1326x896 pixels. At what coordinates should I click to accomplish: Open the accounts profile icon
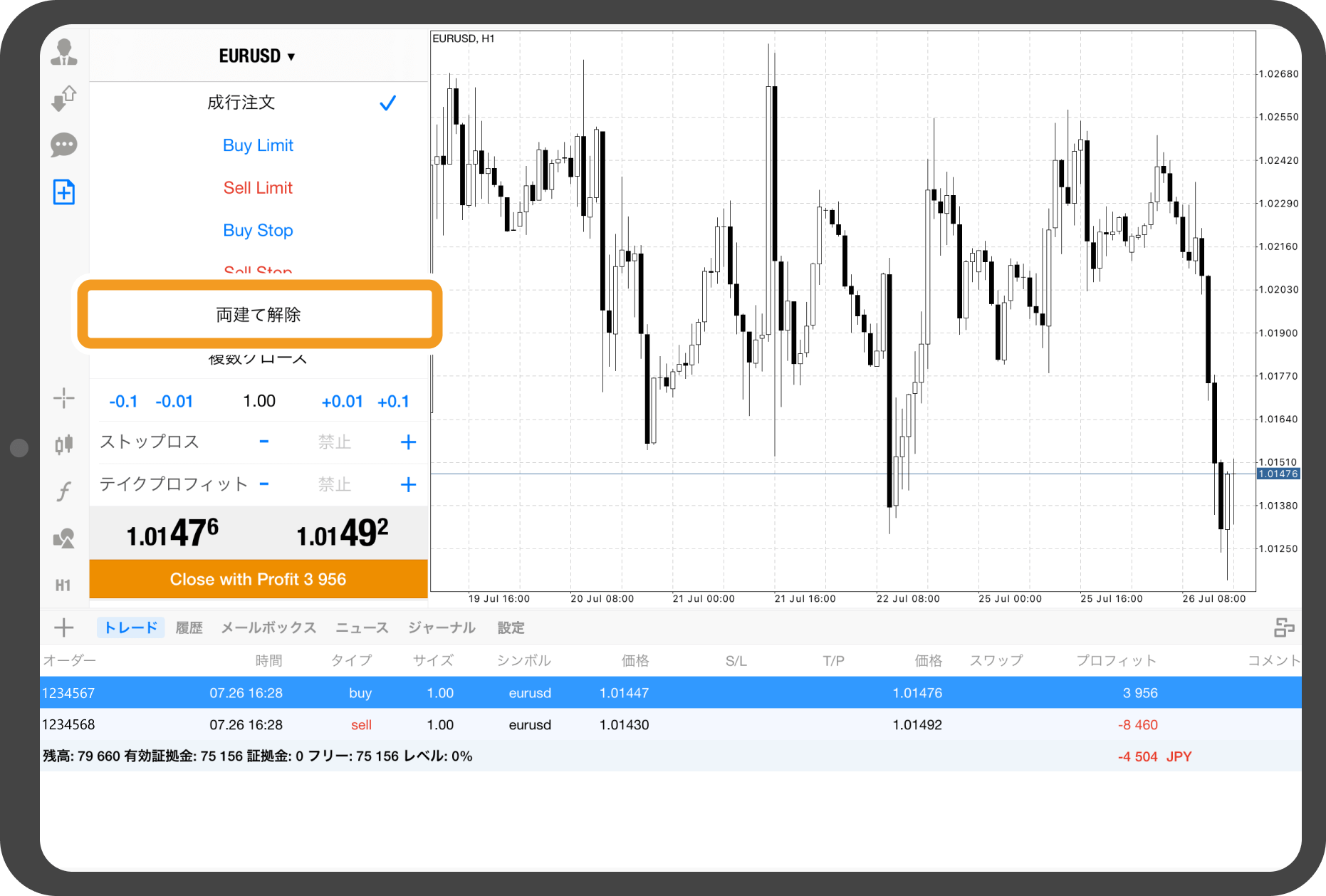point(63,53)
